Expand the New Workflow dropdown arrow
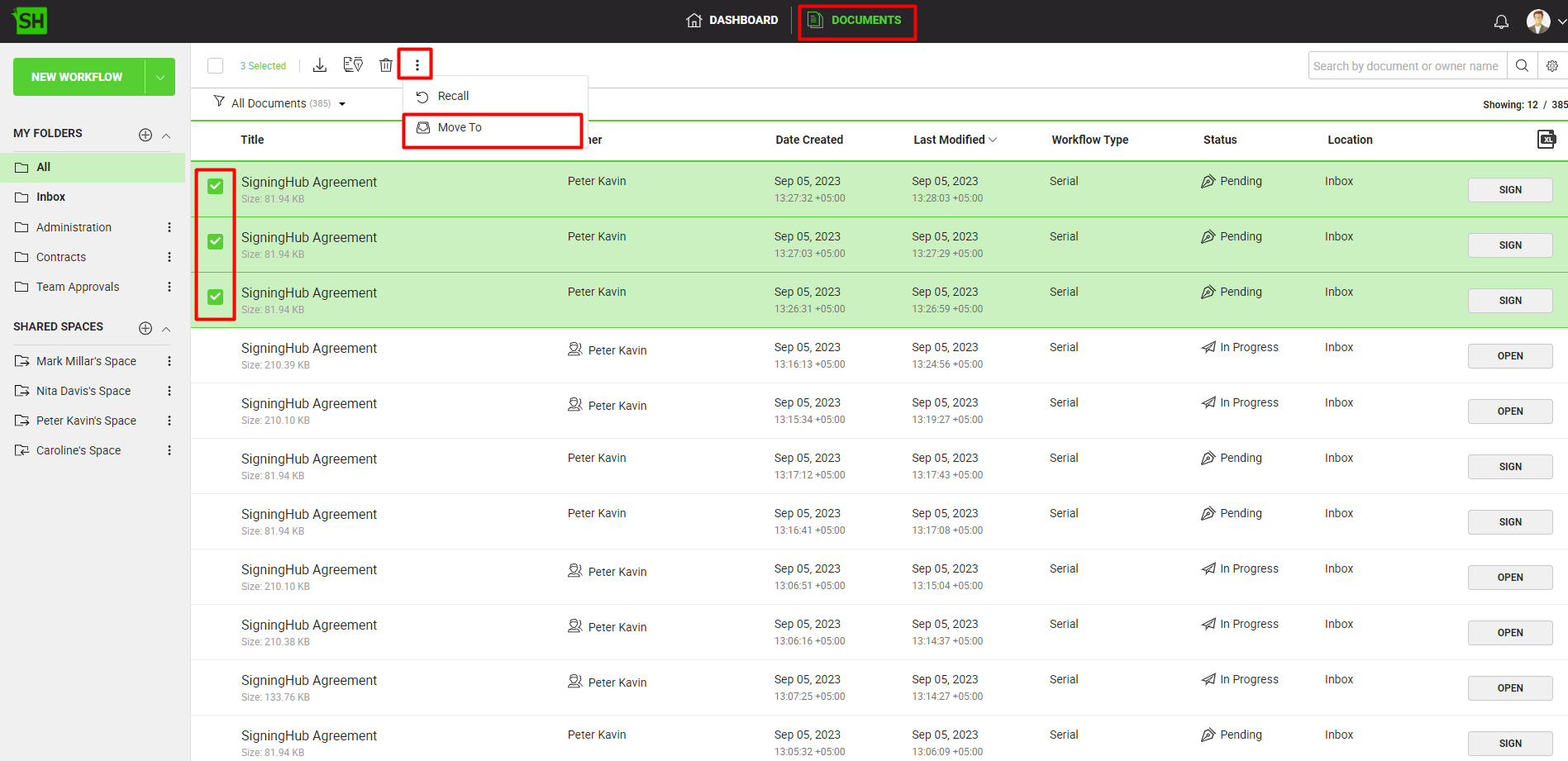Viewport: 1568px width, 761px height. (x=160, y=77)
